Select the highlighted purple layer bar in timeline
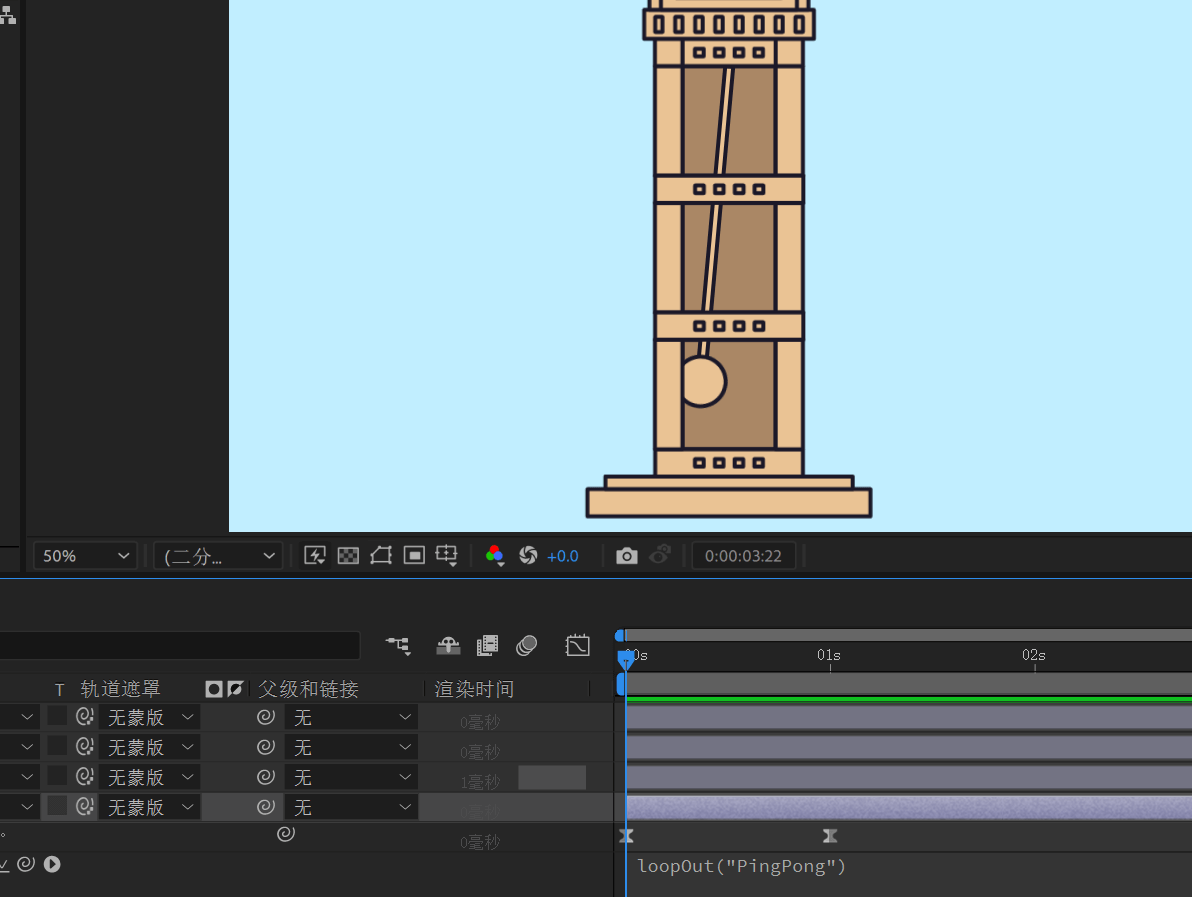1192x897 pixels. point(909,807)
